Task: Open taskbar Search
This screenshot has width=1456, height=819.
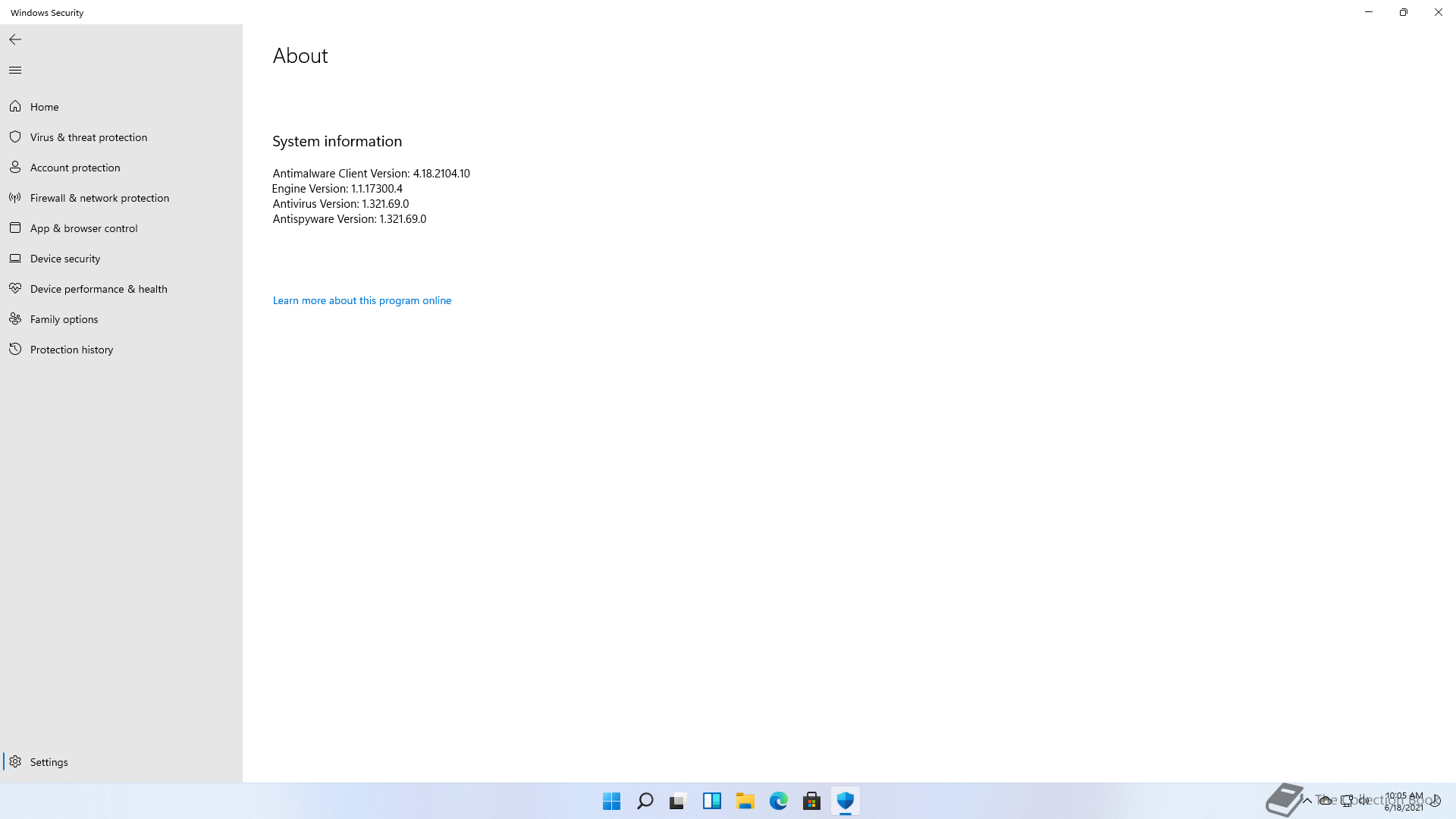Action: coord(645,801)
